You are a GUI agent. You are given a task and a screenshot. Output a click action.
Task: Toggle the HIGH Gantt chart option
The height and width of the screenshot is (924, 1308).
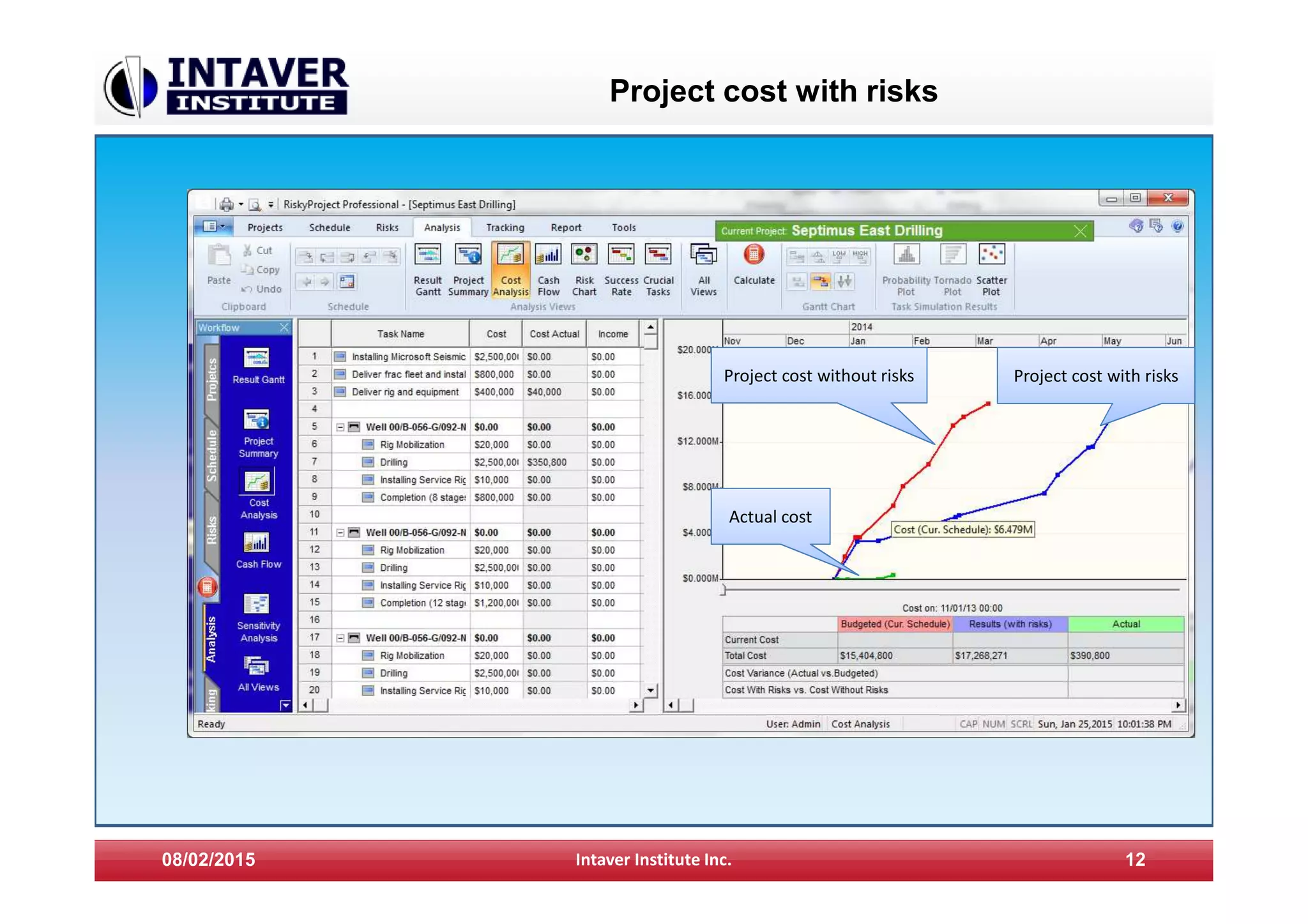point(860,256)
